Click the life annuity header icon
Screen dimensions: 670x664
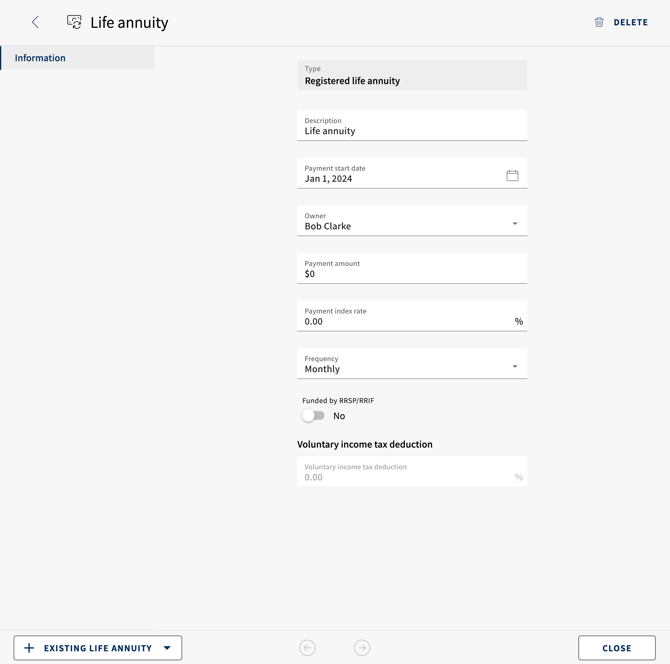click(74, 22)
